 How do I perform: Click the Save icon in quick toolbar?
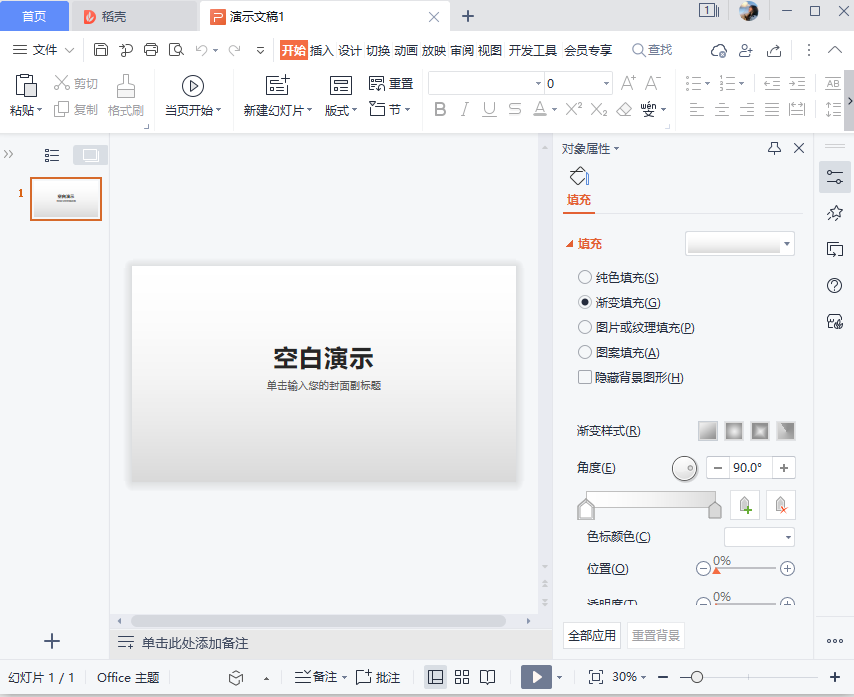101,50
